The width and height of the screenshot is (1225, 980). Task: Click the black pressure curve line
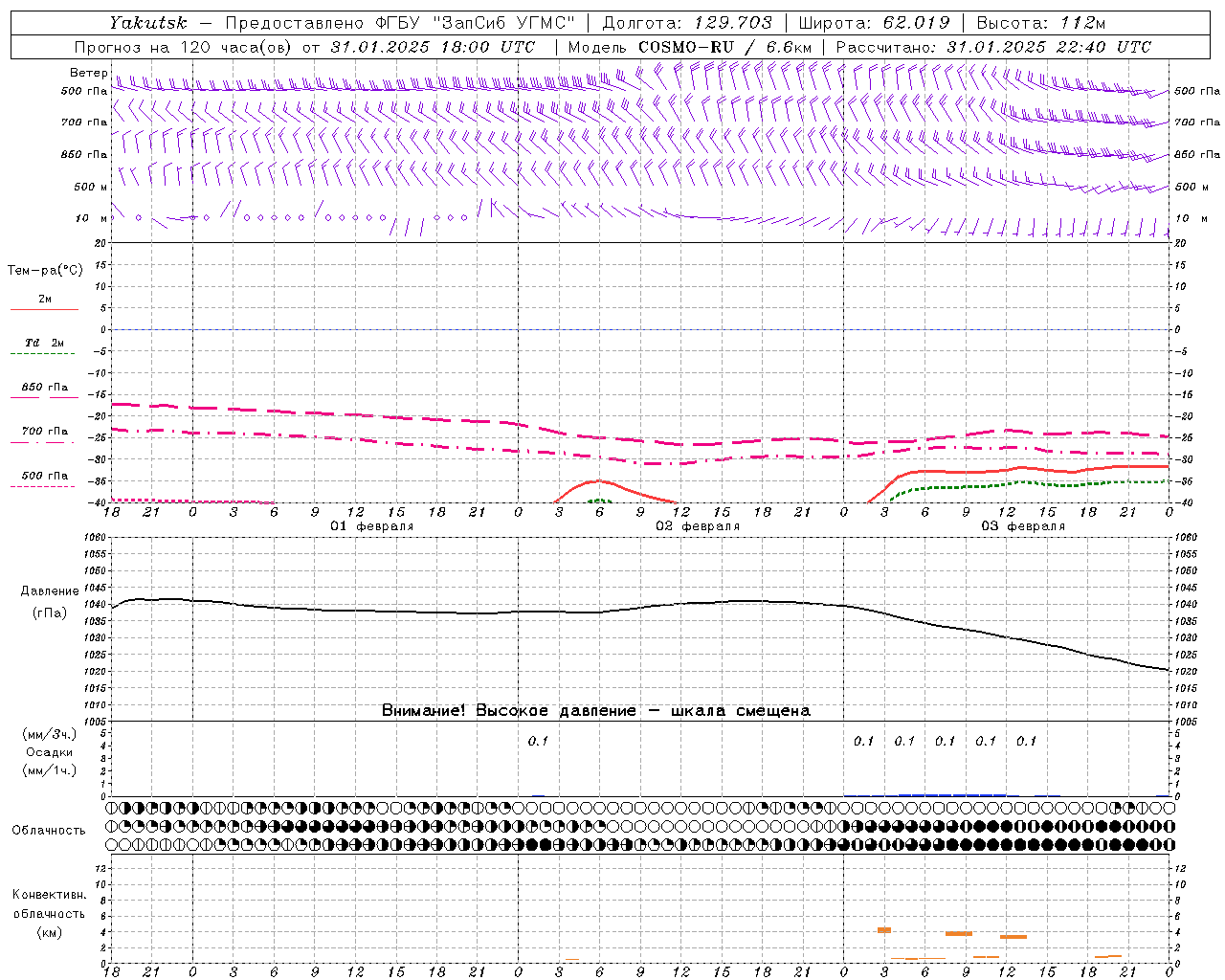point(640,609)
